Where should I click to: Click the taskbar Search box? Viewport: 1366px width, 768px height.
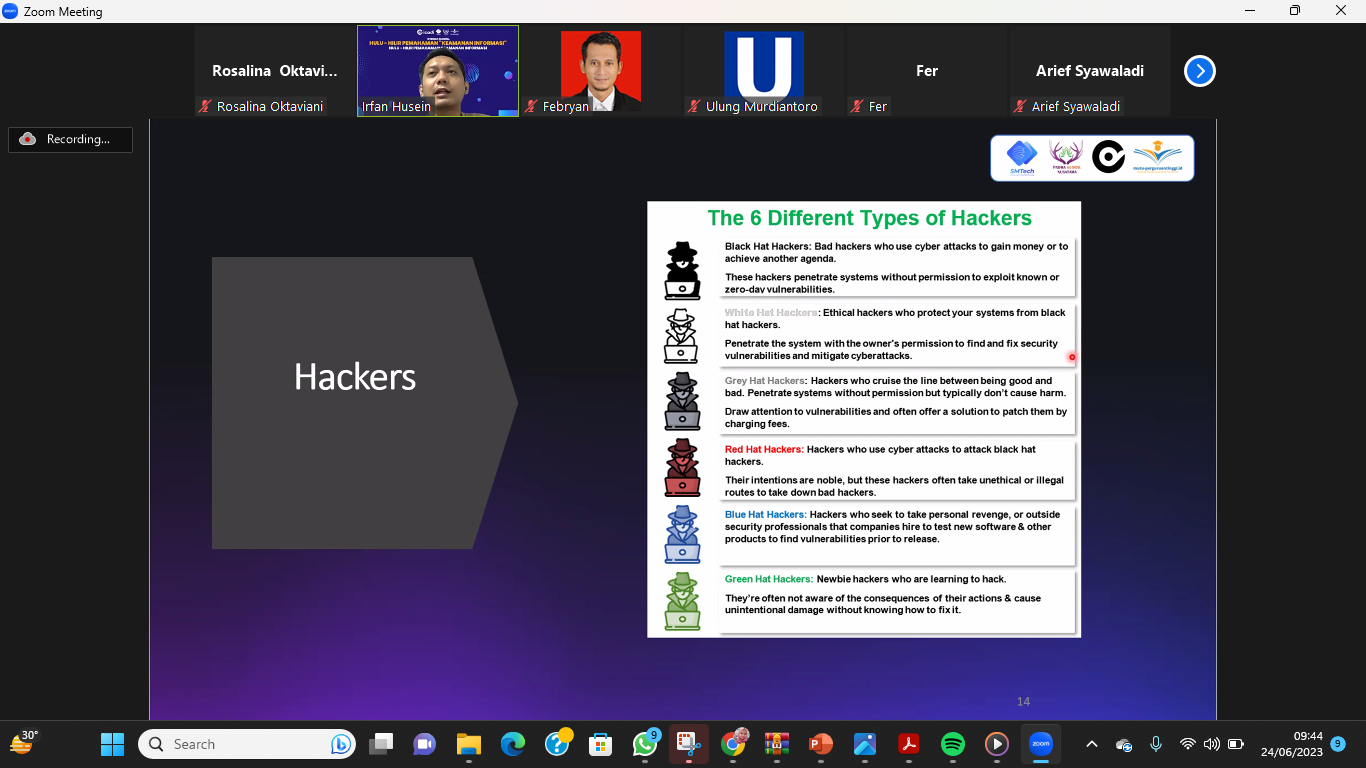[x=245, y=744]
